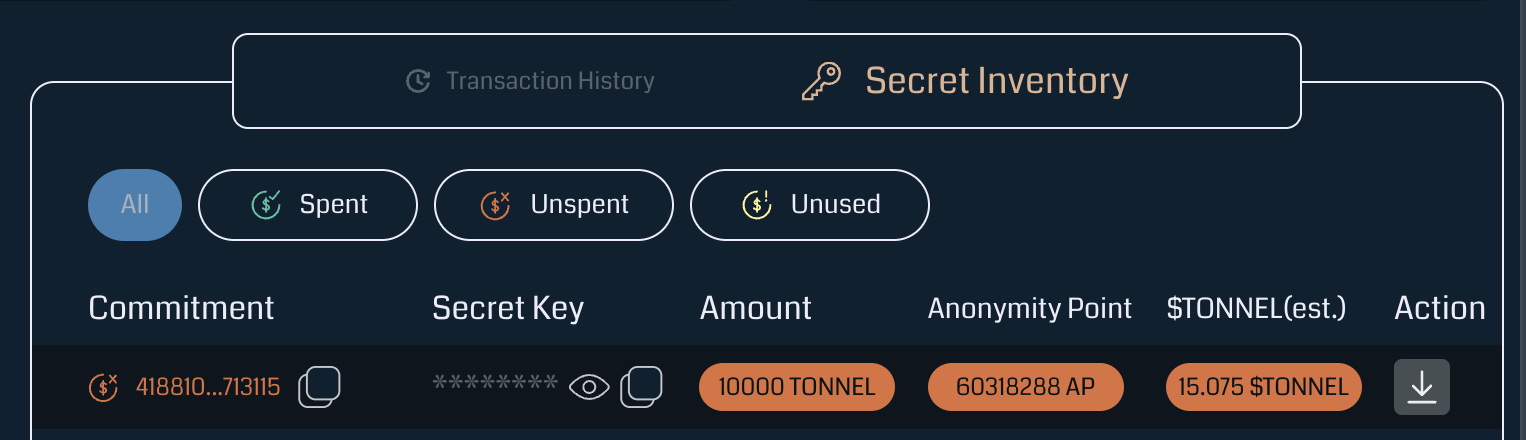
Task: Click the 60318288 AP badge
Action: tap(1026, 387)
